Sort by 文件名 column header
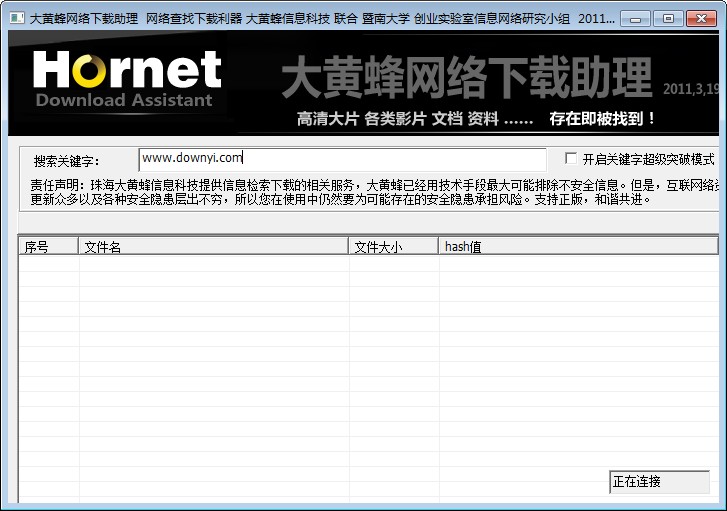This screenshot has height=511, width=727. [x=213, y=246]
